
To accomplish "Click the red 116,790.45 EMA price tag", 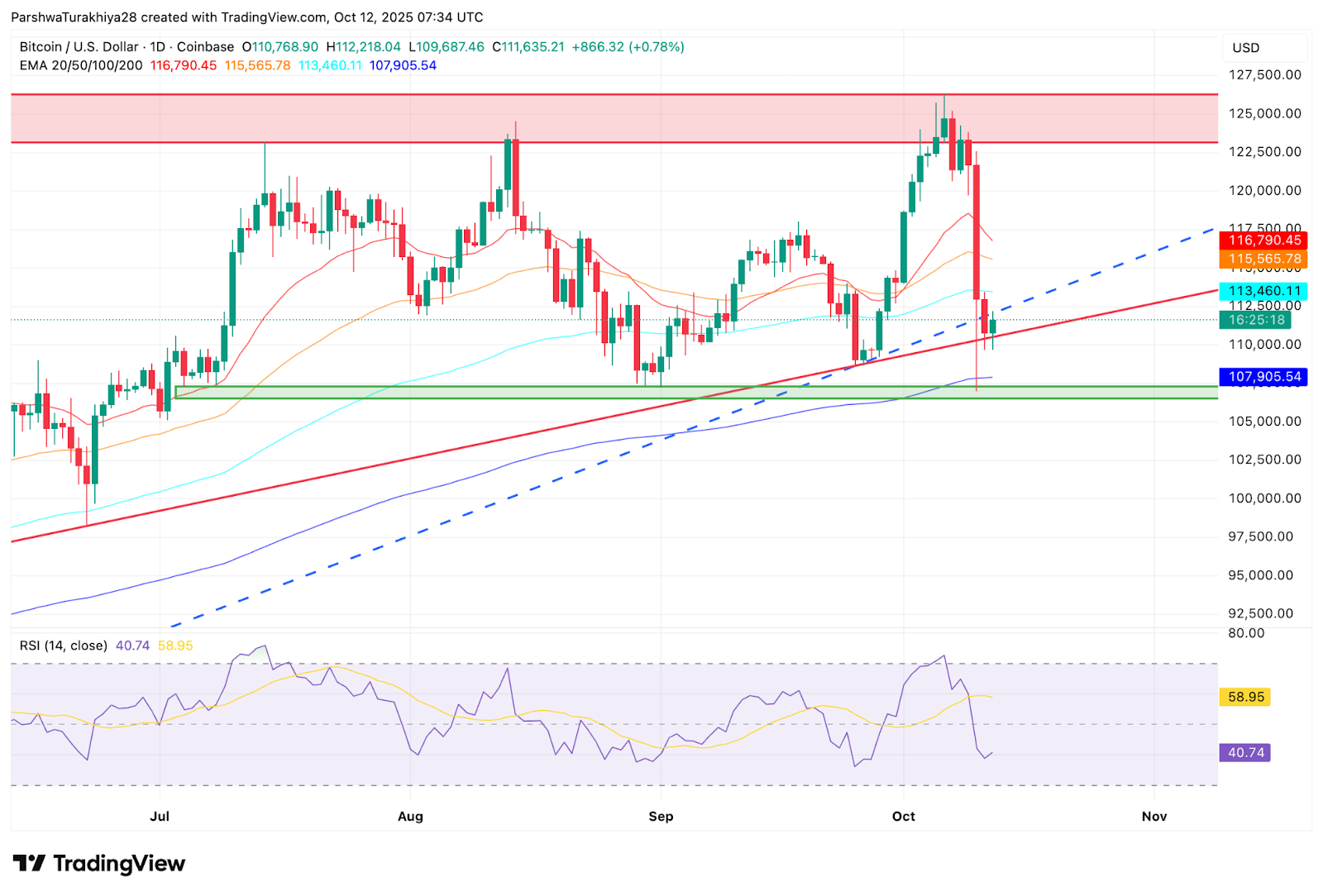I will [x=1263, y=241].
